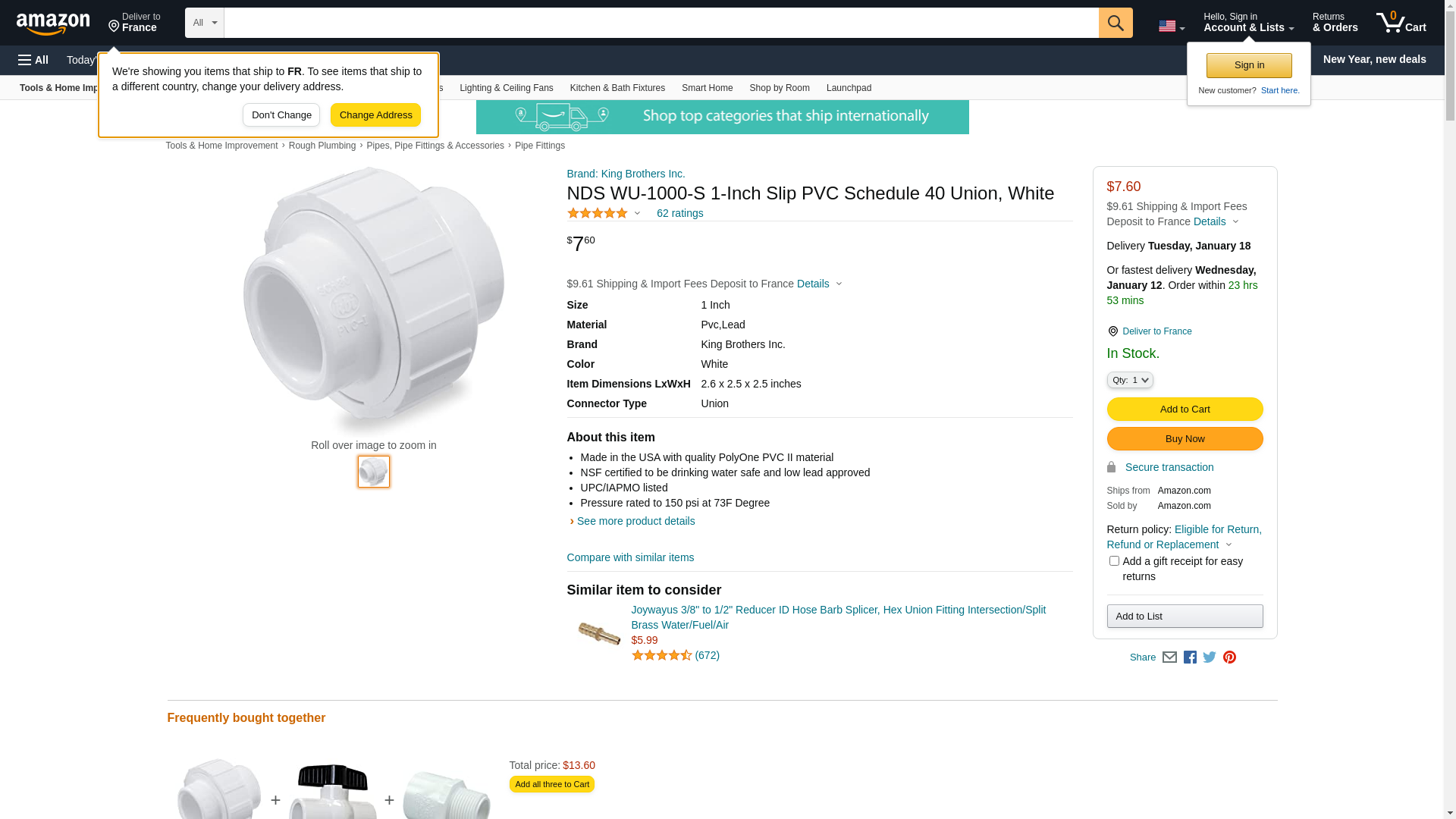Open the shopping cart
The width and height of the screenshot is (1456, 819).
click(x=1401, y=23)
